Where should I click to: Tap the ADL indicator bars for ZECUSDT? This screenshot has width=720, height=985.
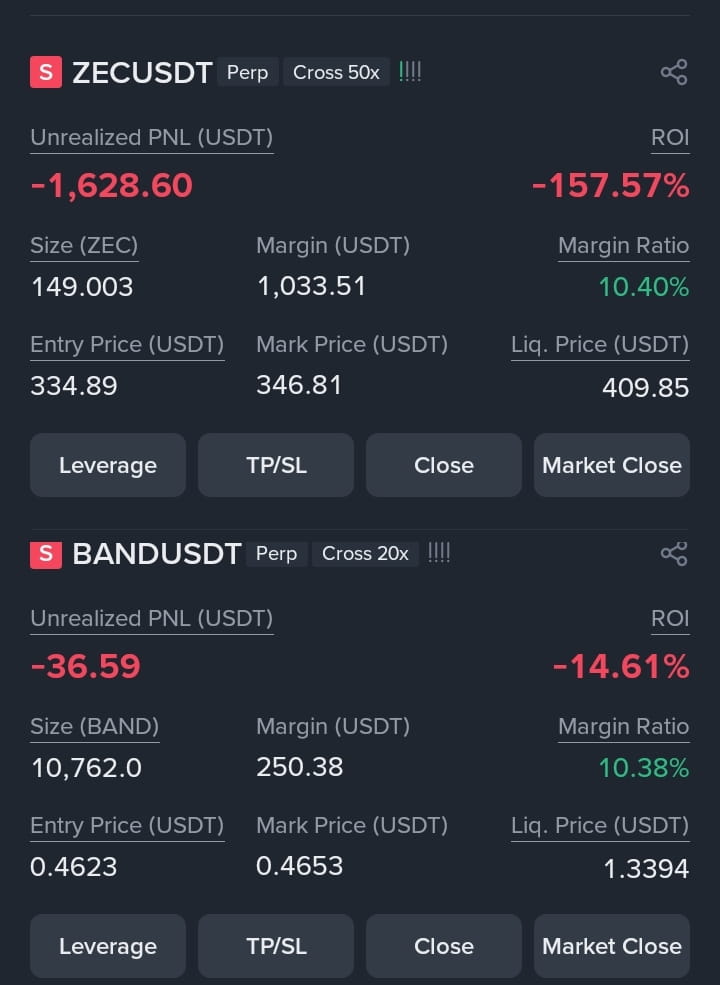point(410,72)
